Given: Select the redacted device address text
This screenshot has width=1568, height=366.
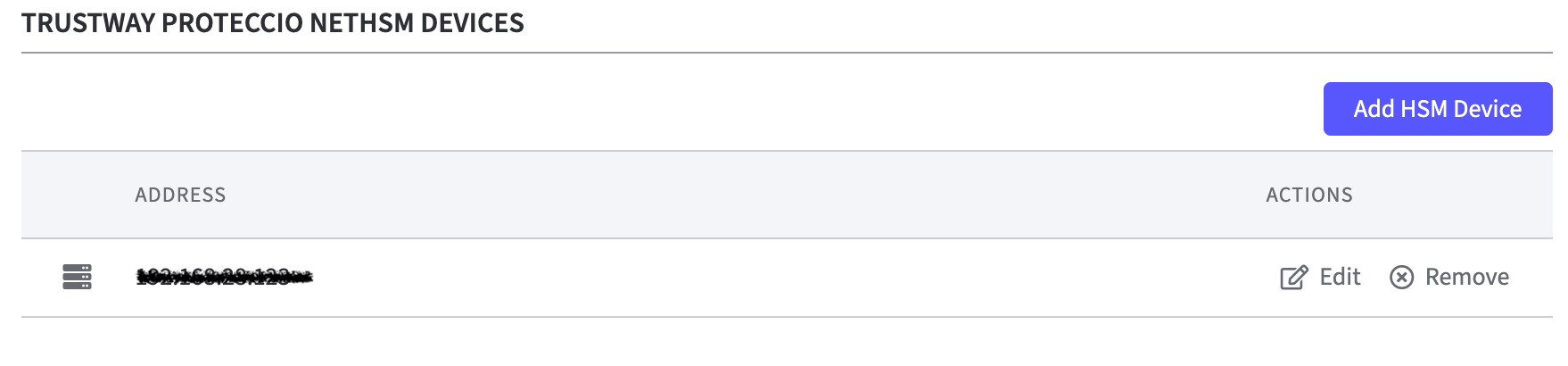Looking at the screenshot, I should (224, 277).
